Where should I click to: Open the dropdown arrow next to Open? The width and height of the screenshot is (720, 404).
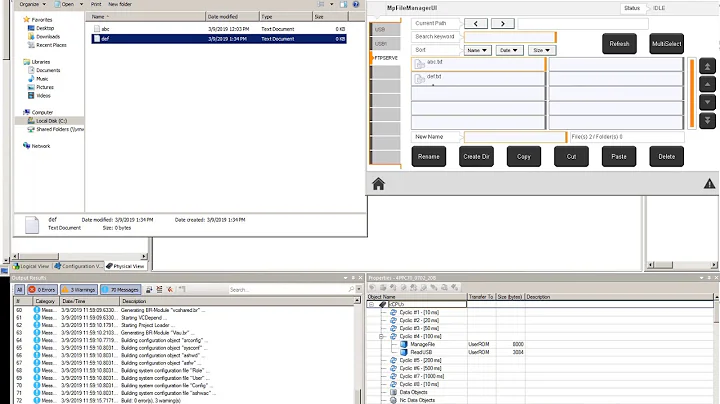click(x=81, y=4)
